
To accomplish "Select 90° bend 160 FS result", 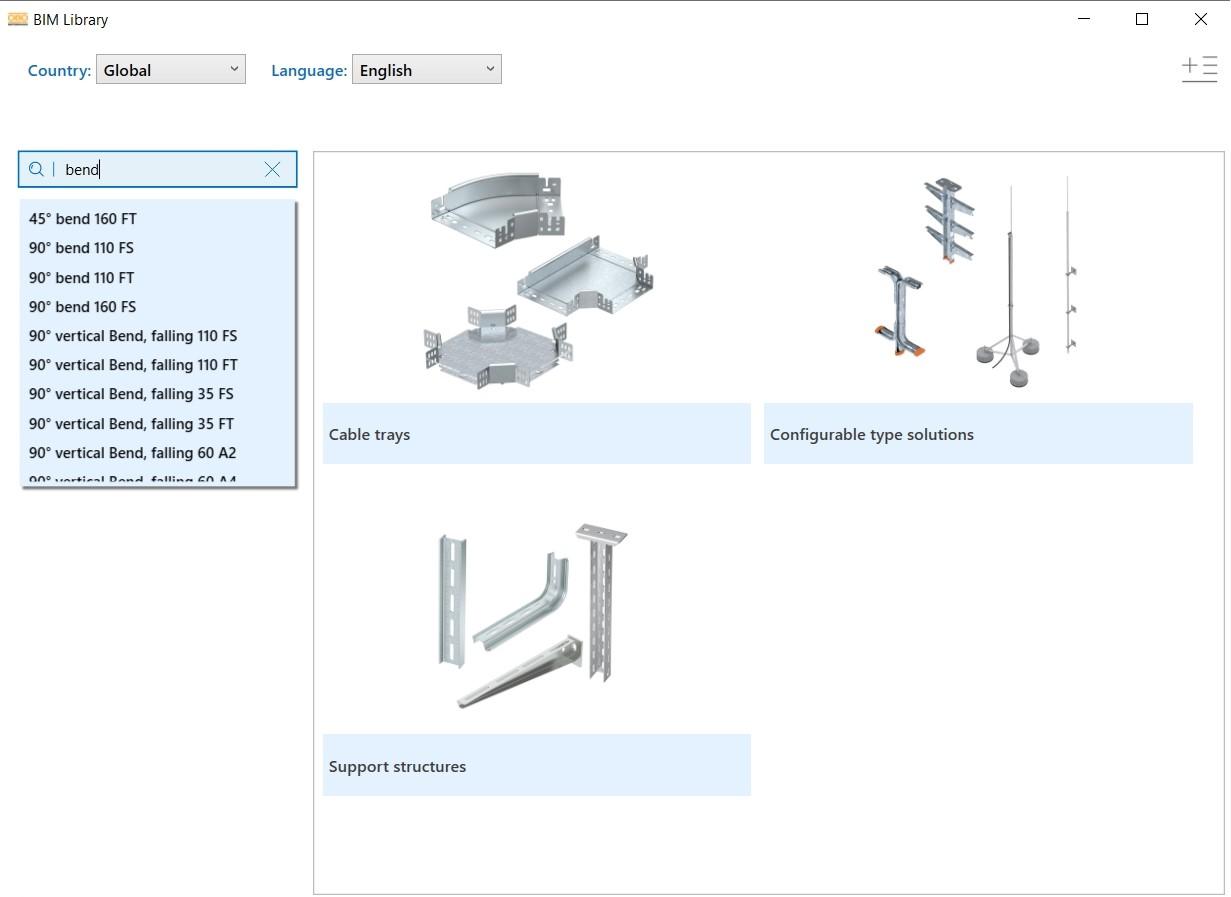I will [x=82, y=307].
